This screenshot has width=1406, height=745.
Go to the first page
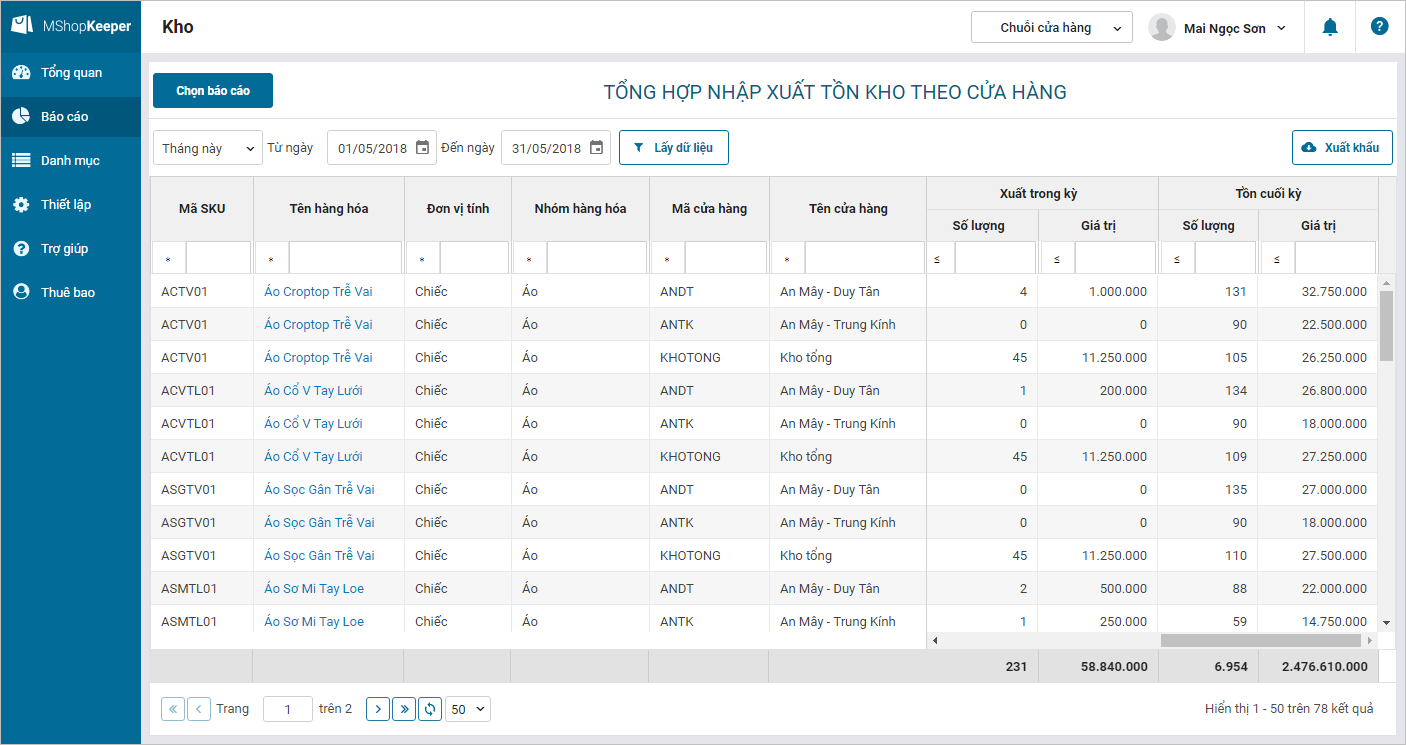point(173,709)
